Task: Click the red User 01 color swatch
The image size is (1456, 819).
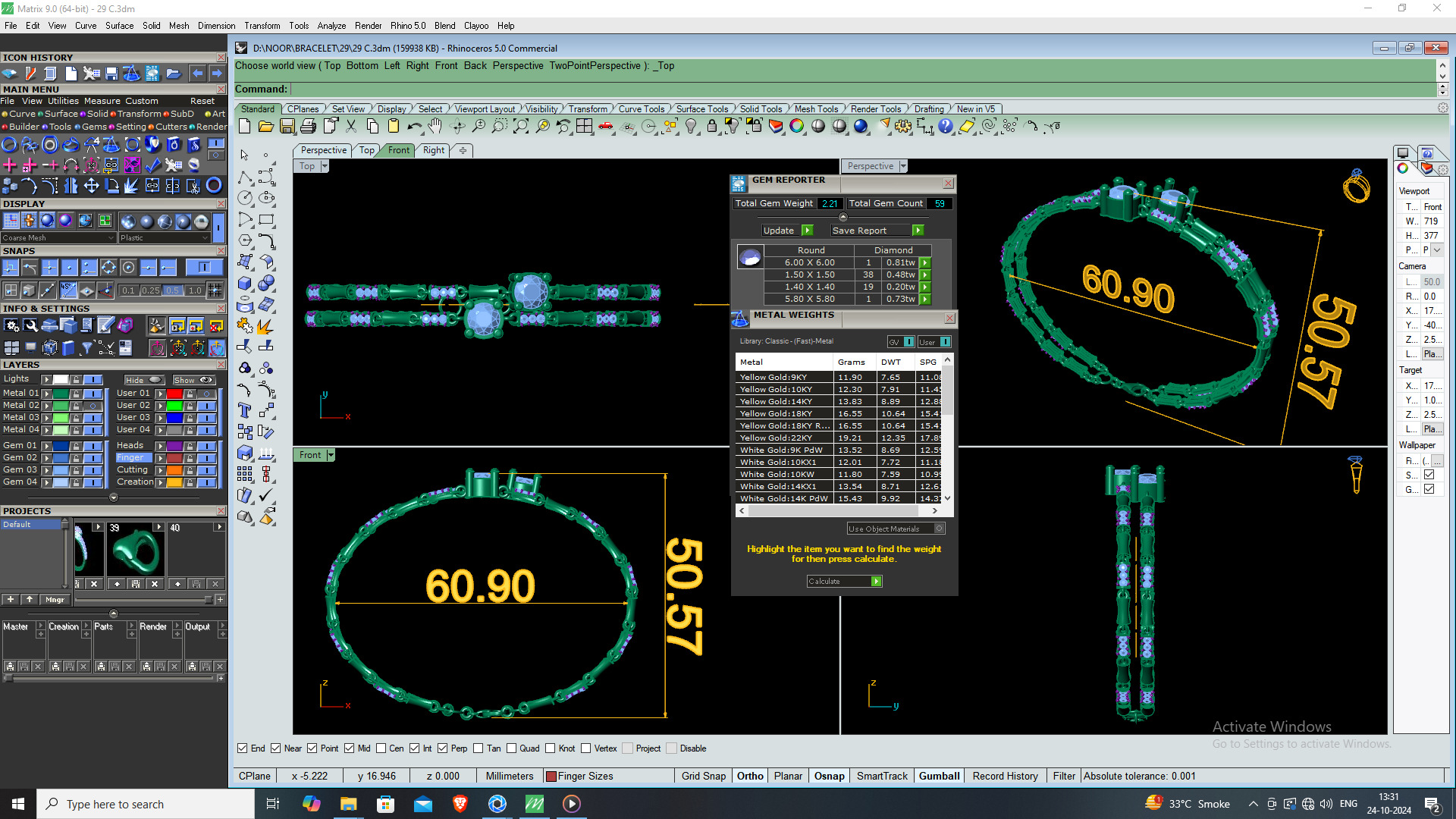Action: click(174, 394)
